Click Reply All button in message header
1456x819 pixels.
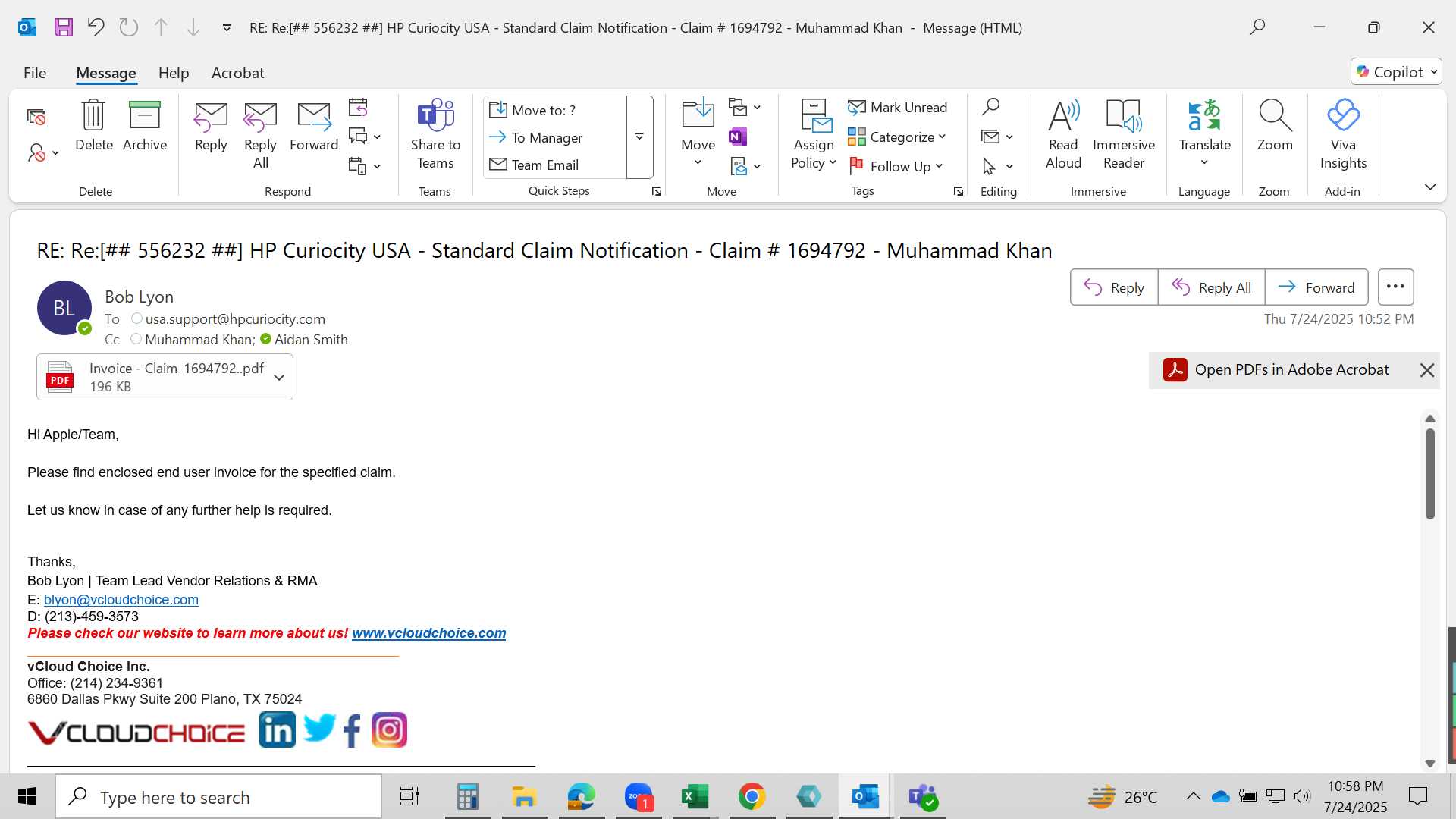tap(1211, 287)
